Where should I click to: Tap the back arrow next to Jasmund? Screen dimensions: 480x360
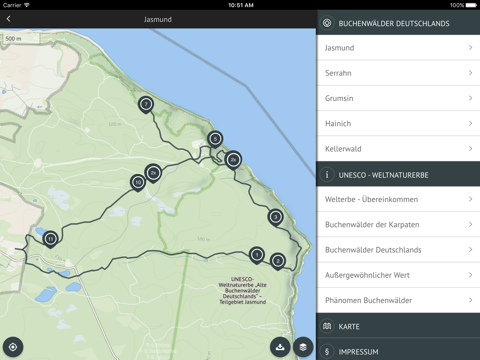9,19
